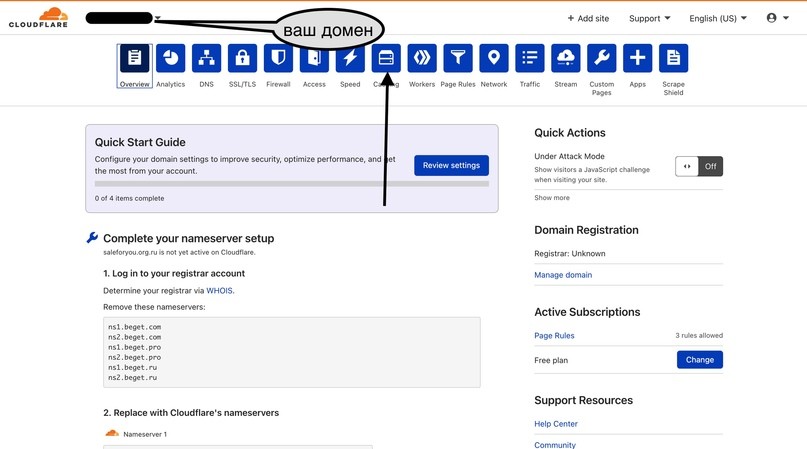Open the Network location pin icon
The image size is (807, 449).
tap(494, 58)
